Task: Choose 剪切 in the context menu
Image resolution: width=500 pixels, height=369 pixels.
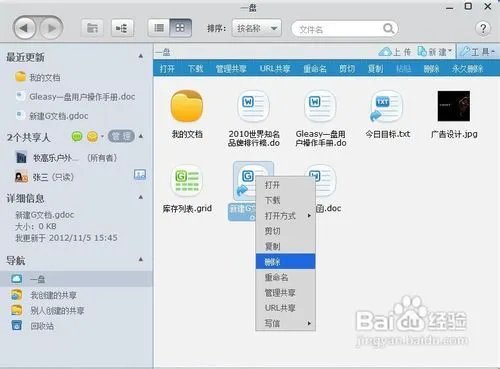Action: (285, 231)
